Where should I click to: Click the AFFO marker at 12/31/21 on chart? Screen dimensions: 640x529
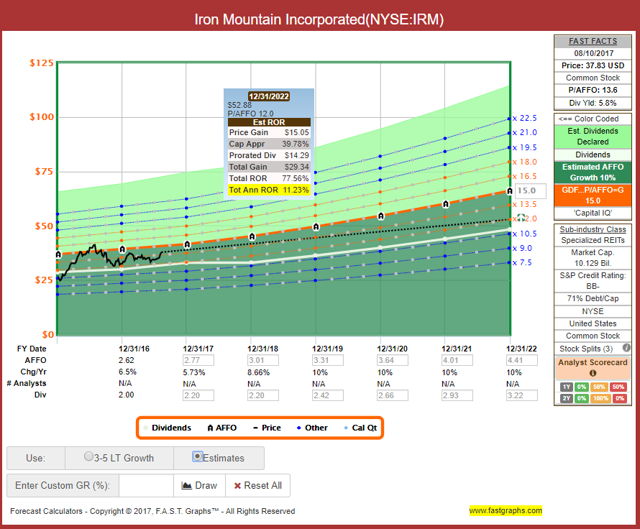[x=445, y=204]
